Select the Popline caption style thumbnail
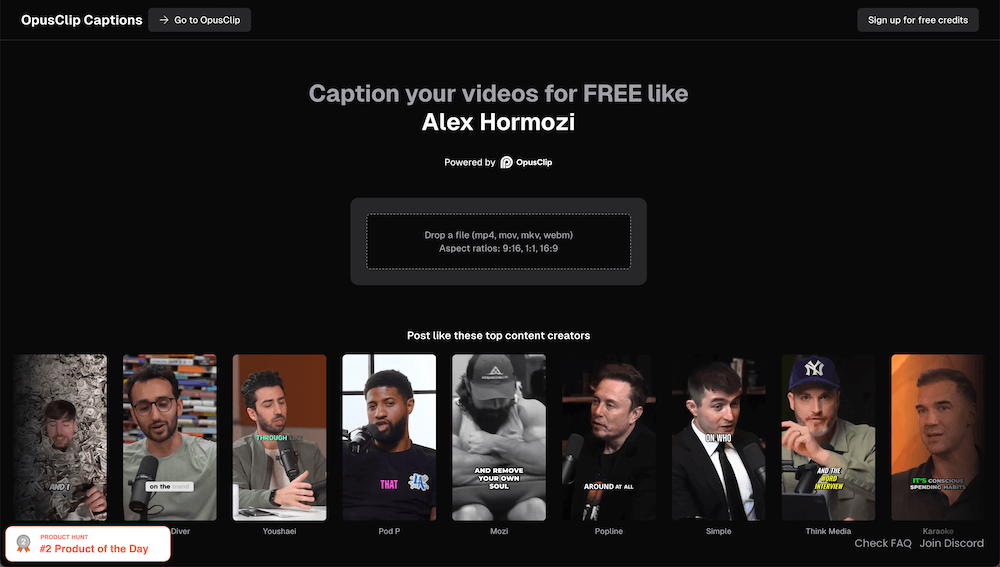This screenshot has width=1000, height=567. pos(608,438)
